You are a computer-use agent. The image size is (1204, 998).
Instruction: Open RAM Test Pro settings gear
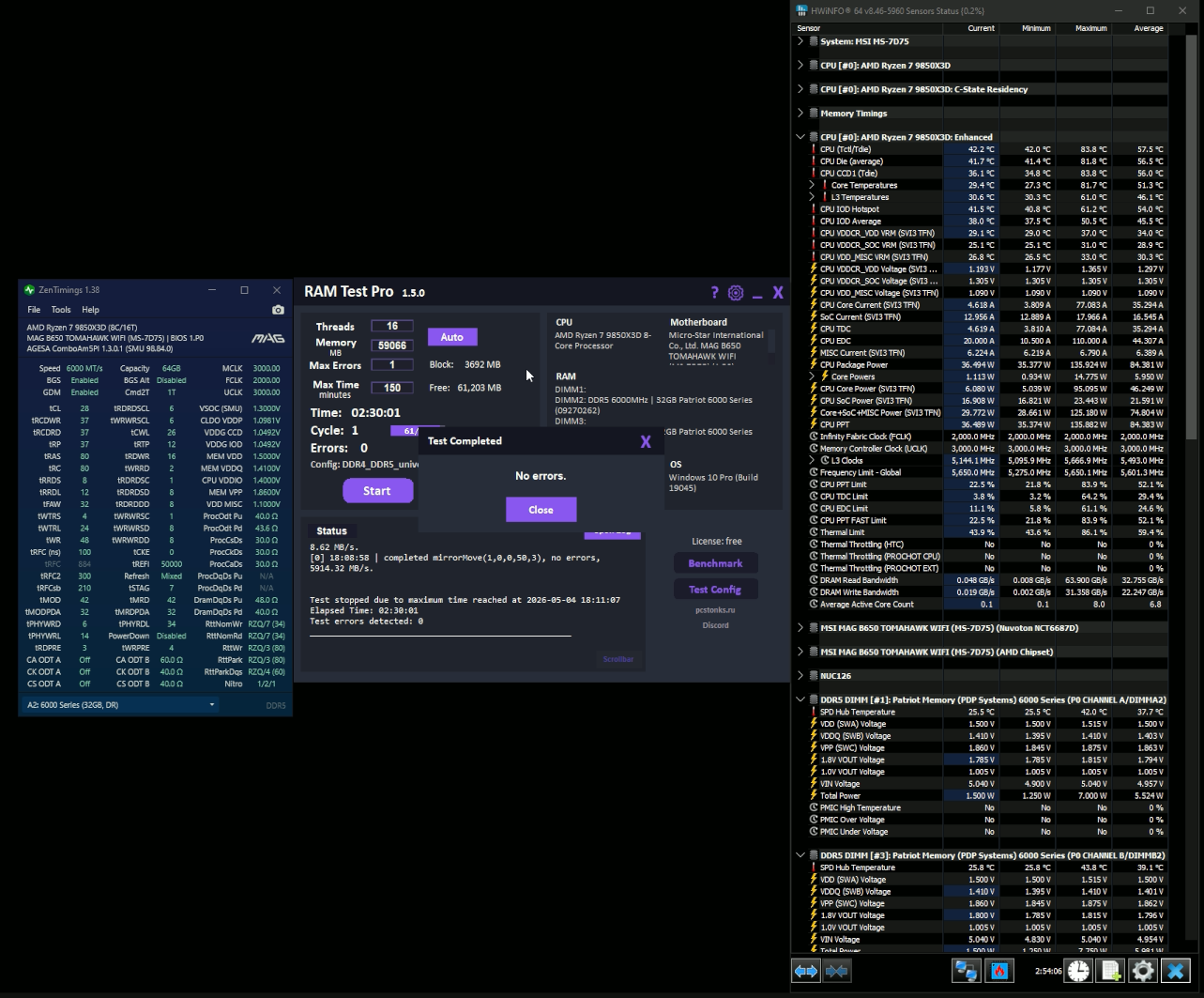tap(736, 293)
